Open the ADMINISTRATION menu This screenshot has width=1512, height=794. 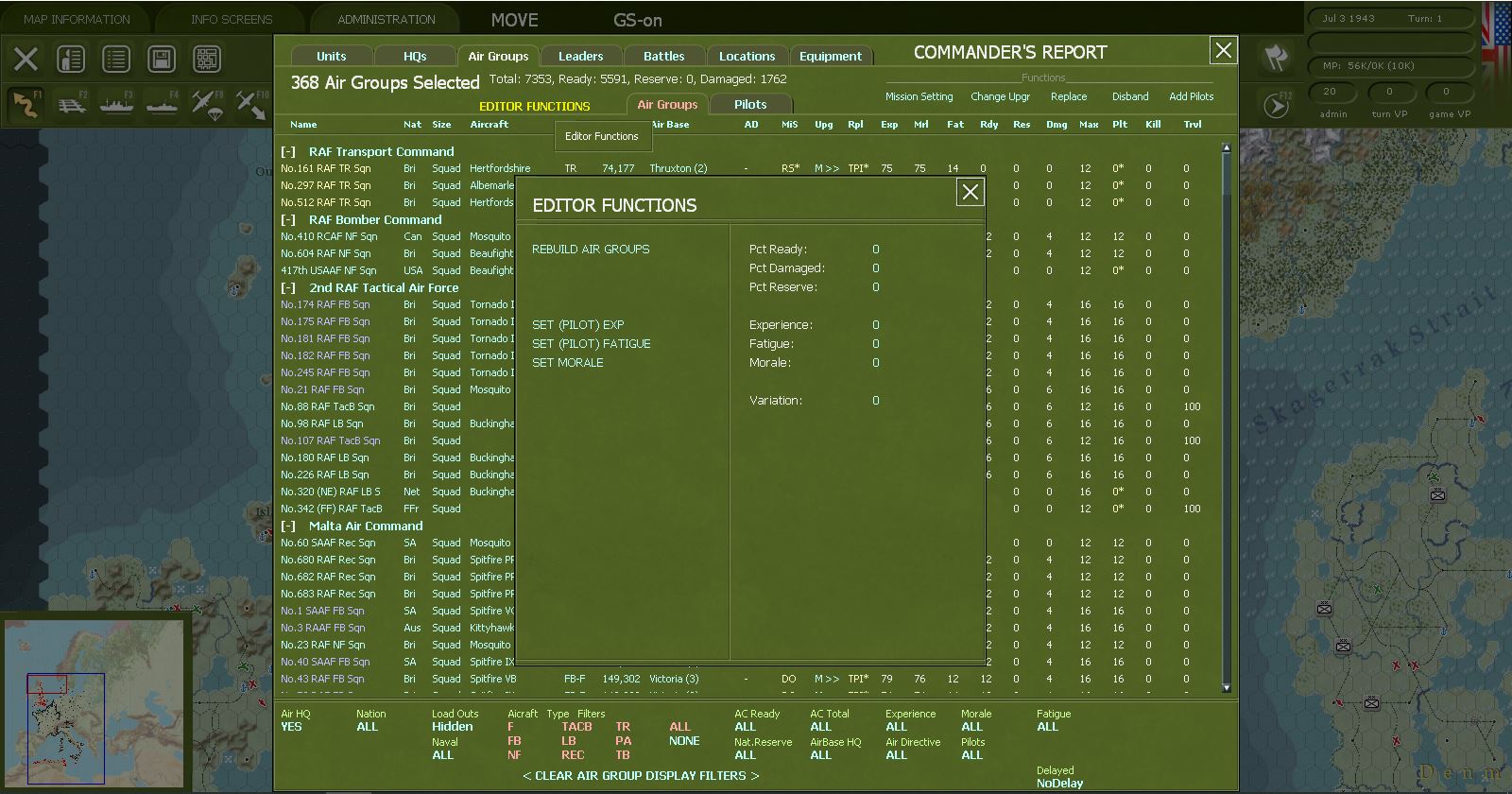tap(387, 19)
